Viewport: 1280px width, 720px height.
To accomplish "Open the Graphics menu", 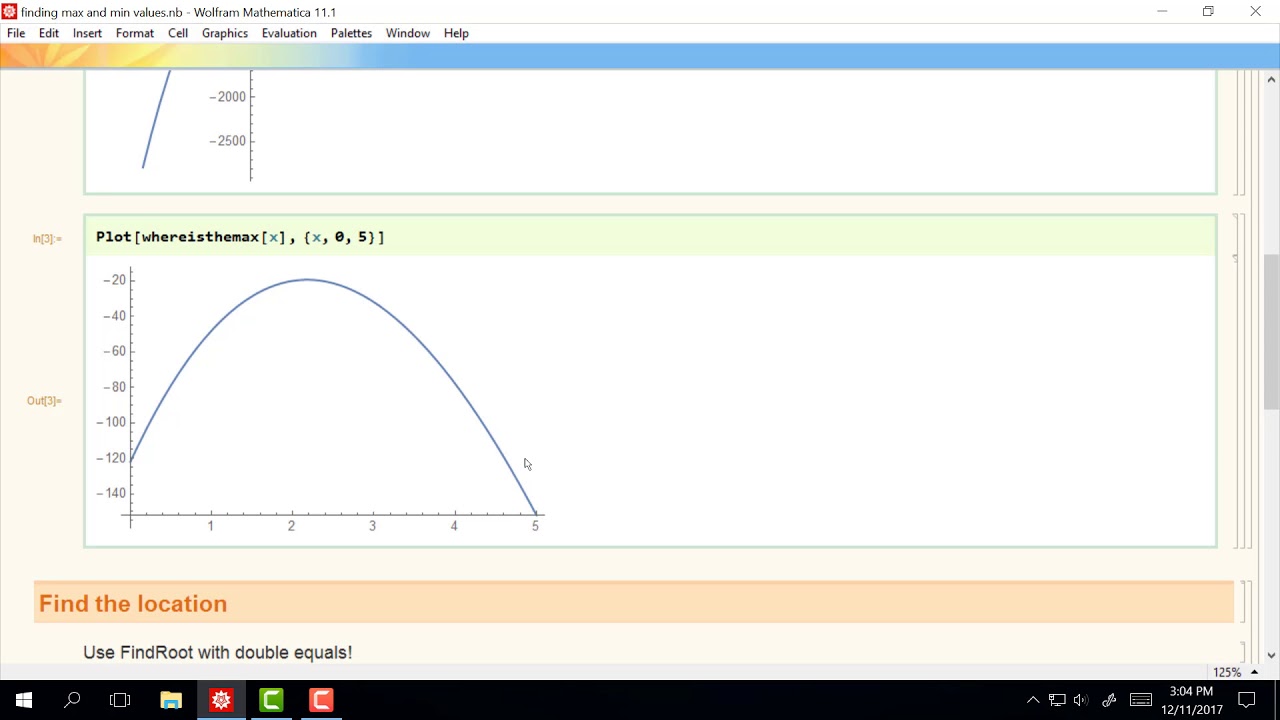I will [x=225, y=33].
